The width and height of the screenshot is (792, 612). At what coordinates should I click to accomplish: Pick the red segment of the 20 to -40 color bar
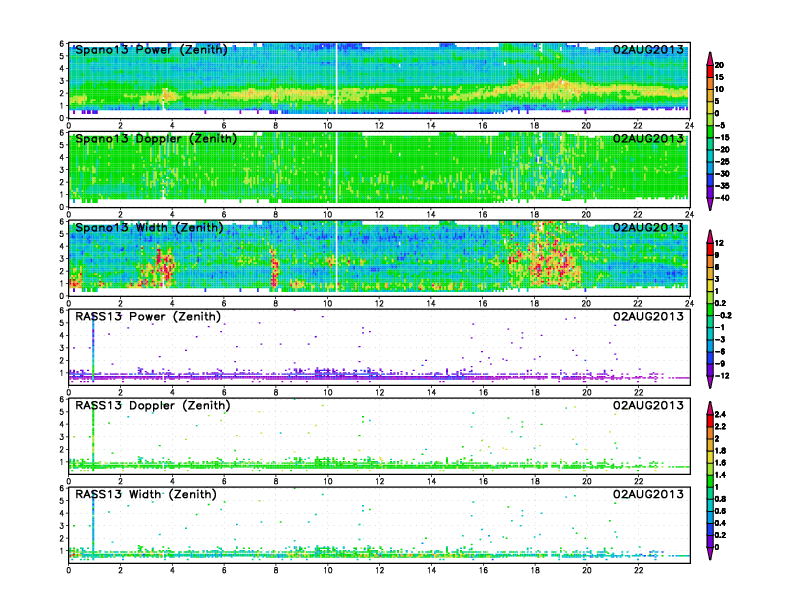pos(710,71)
